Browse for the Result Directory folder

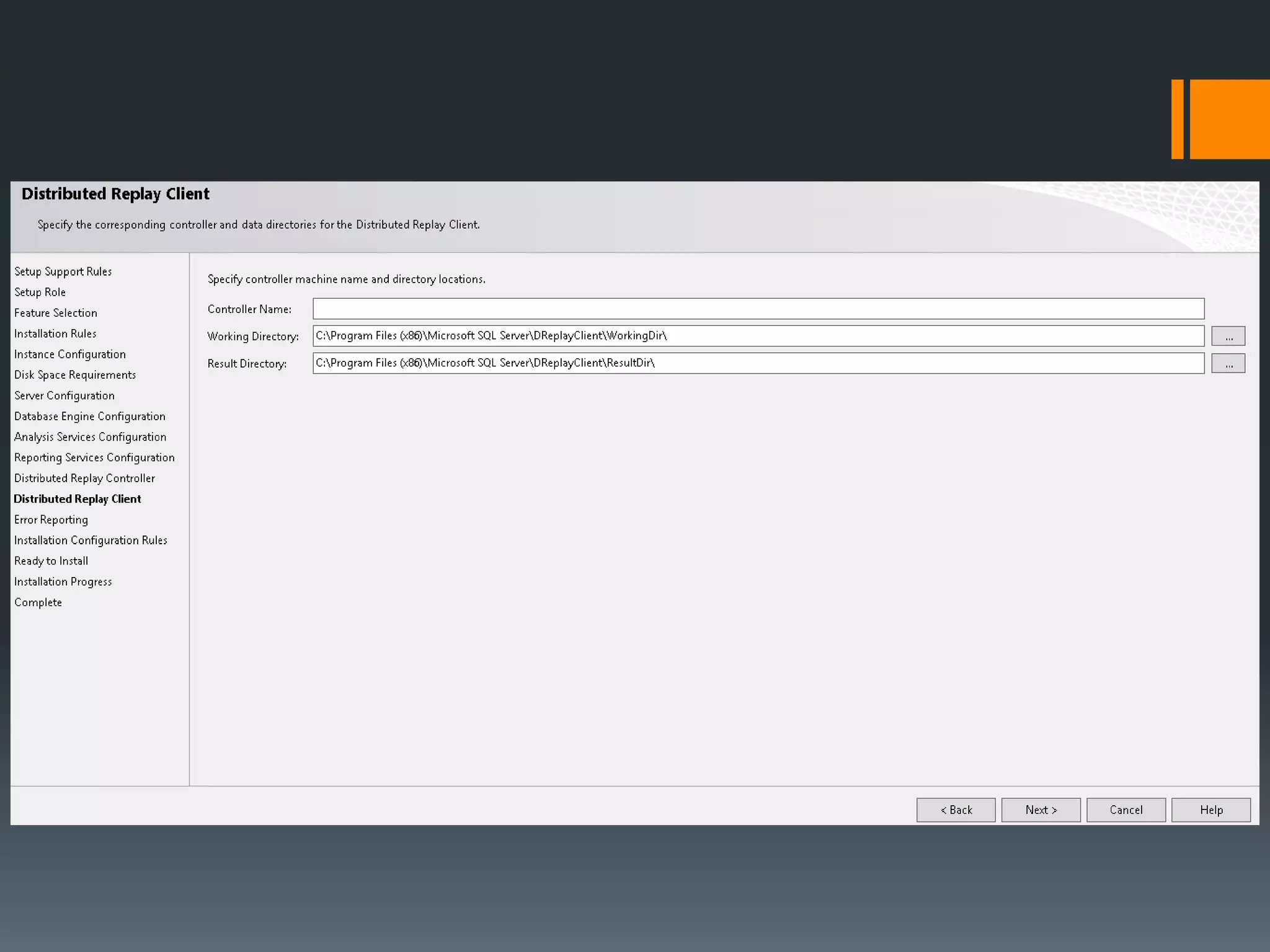pyautogui.click(x=1228, y=364)
